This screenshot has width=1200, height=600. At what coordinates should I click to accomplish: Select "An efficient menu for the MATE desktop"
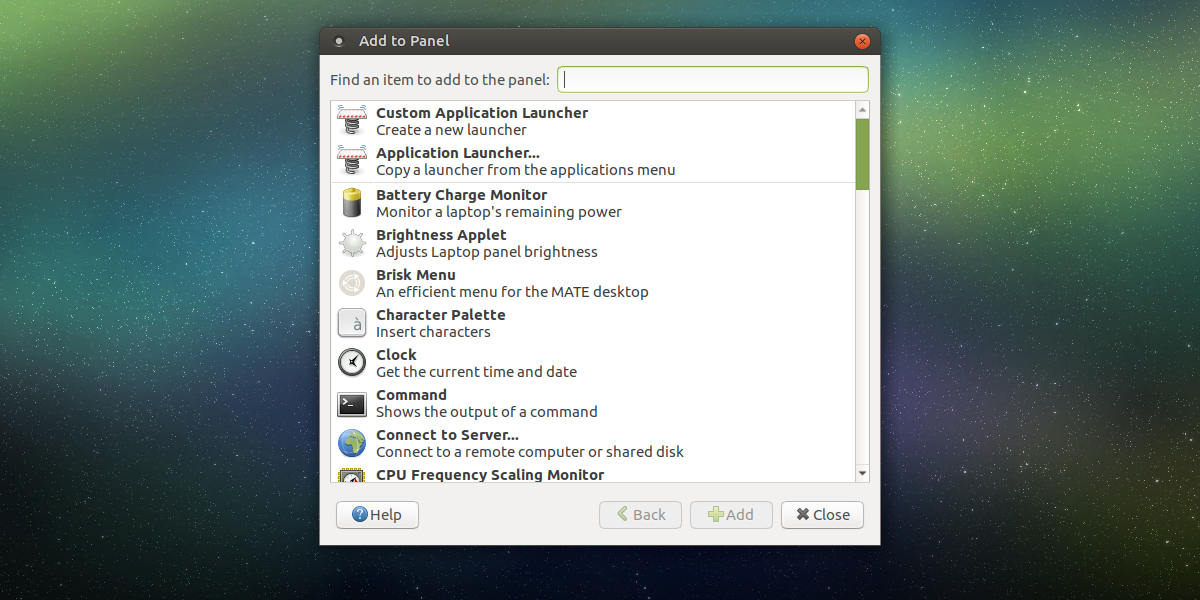coord(512,292)
